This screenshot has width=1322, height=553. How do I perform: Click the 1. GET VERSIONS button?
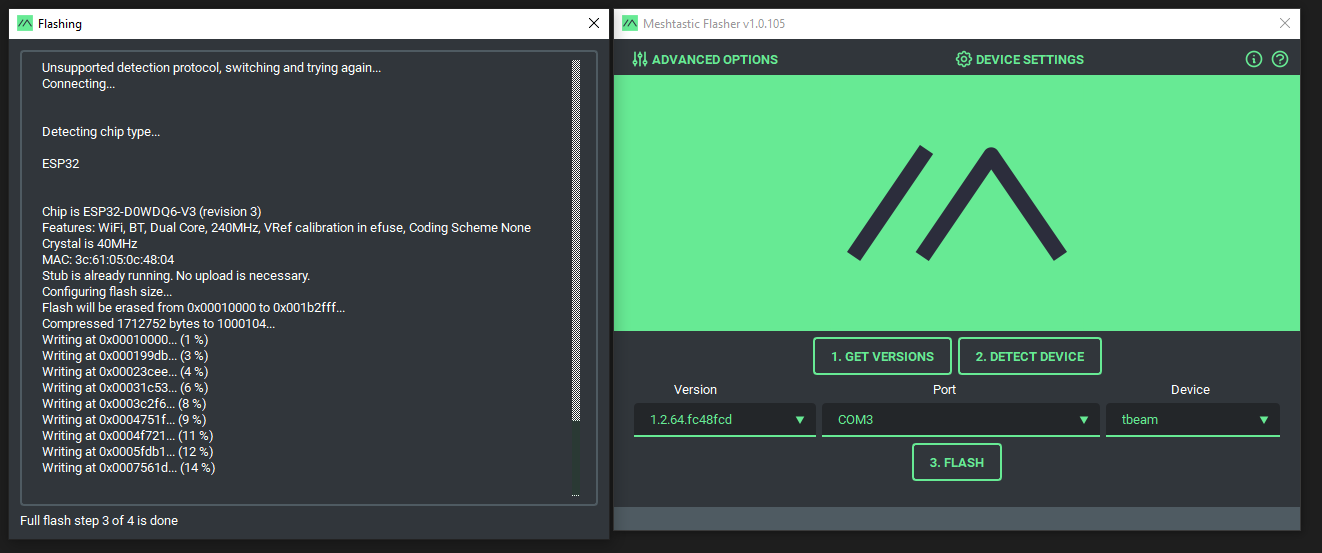[x=882, y=356]
